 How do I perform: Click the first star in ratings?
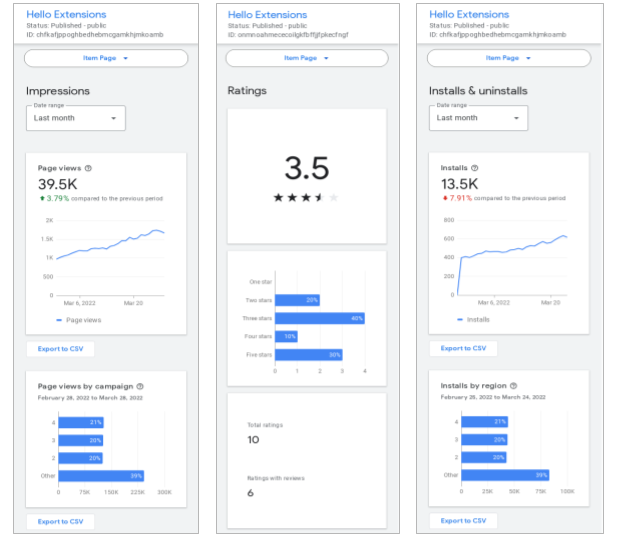coord(278,198)
